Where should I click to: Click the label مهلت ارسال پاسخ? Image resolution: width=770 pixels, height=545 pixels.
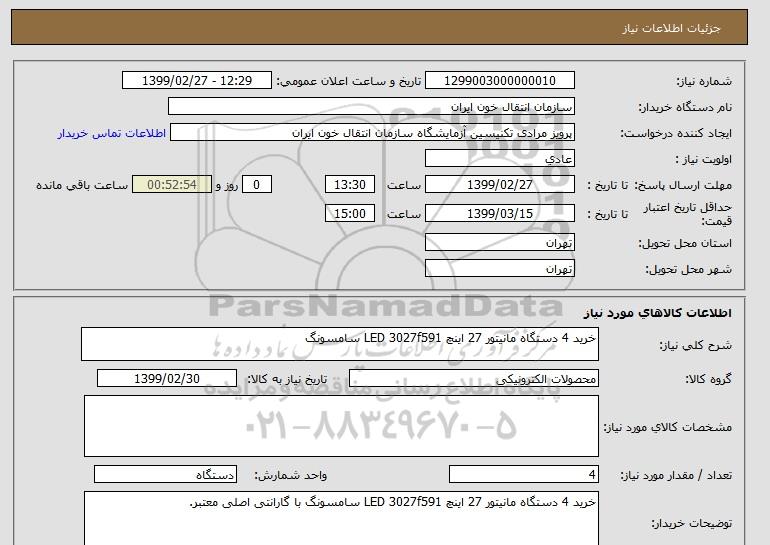pyautogui.click(x=683, y=185)
